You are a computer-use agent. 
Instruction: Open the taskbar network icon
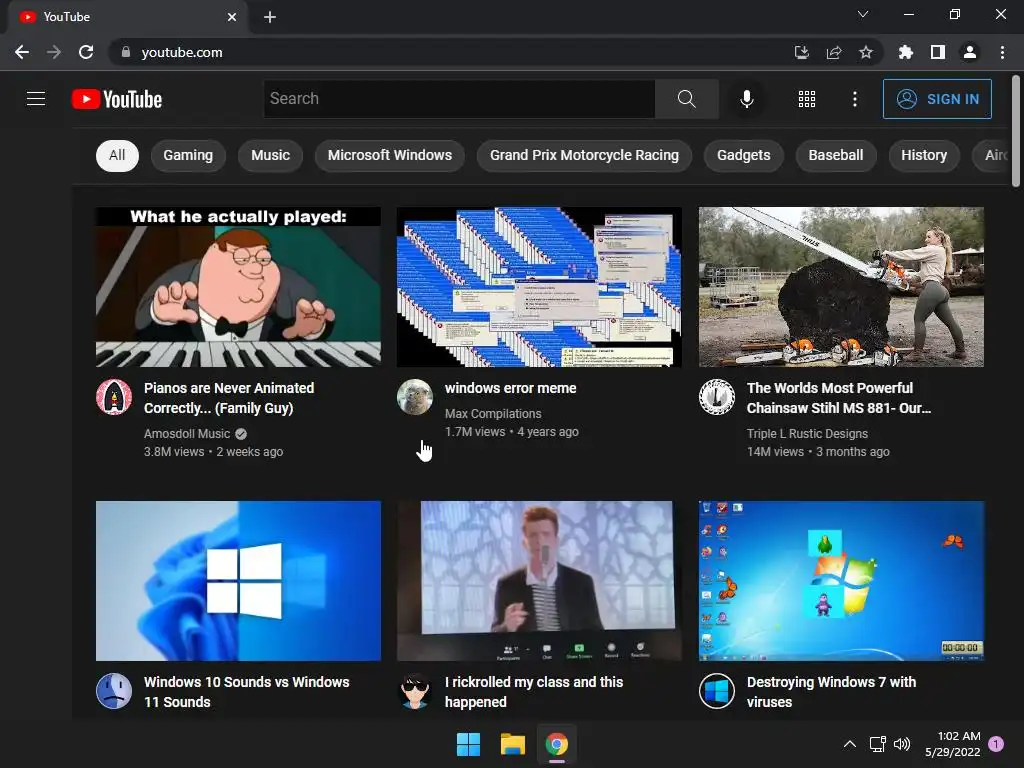click(877, 744)
